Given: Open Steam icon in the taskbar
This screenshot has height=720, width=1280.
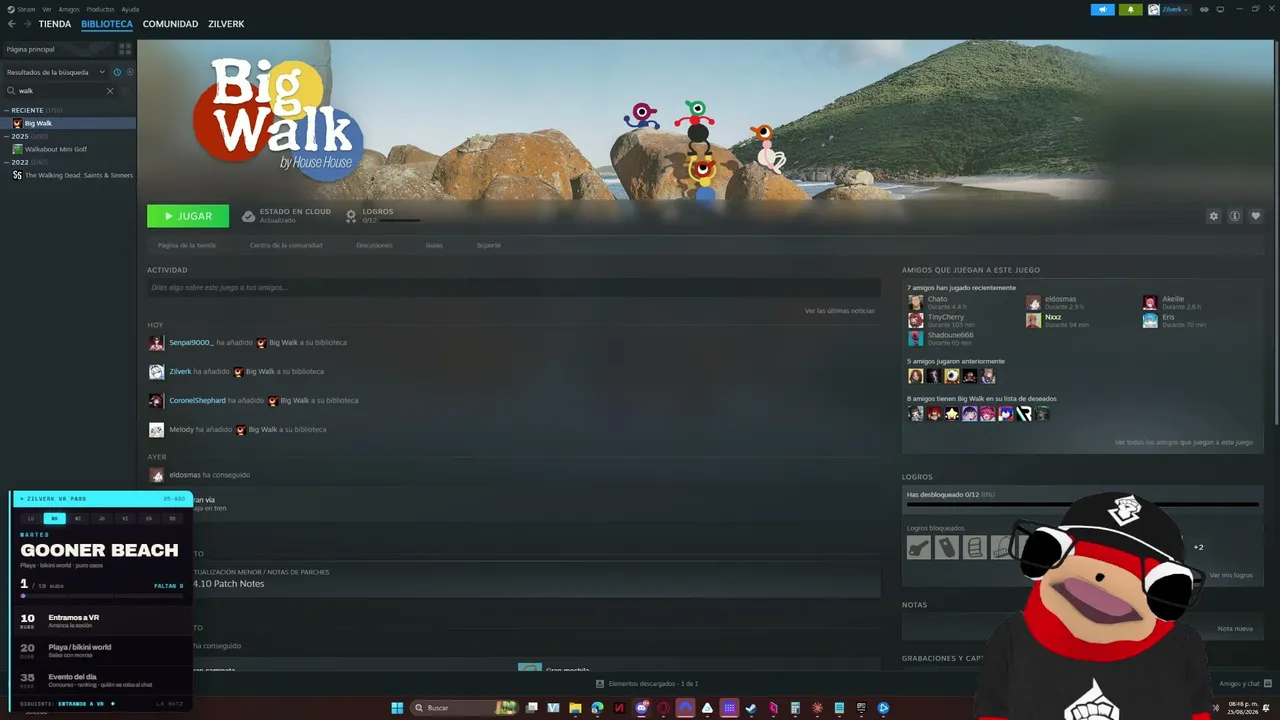Looking at the screenshot, I should point(751,708).
